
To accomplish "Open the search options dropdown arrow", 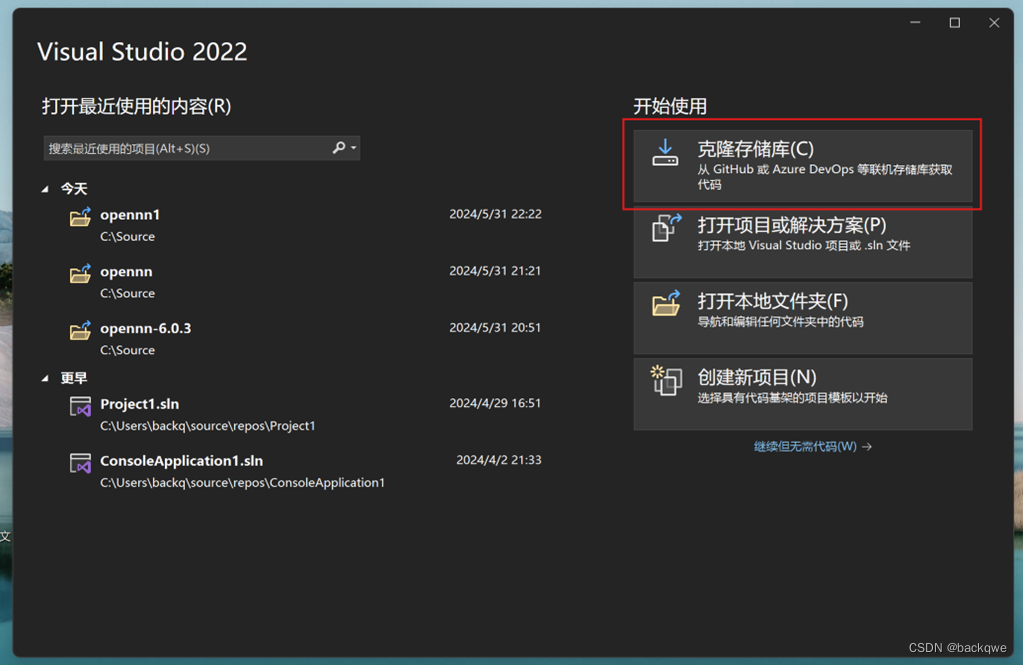I will [354, 147].
